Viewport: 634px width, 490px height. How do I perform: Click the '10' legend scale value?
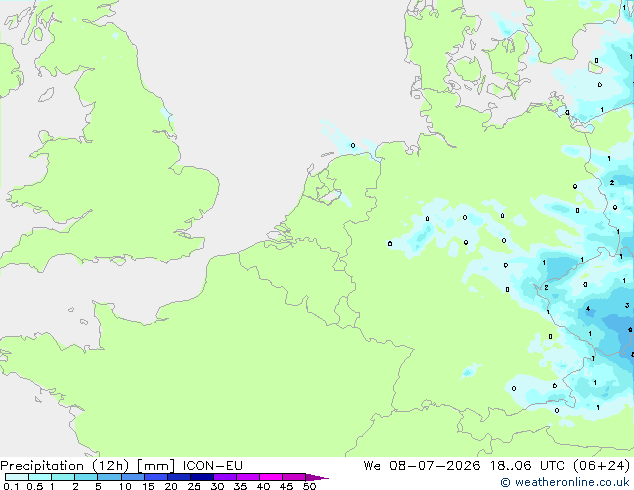125,486
